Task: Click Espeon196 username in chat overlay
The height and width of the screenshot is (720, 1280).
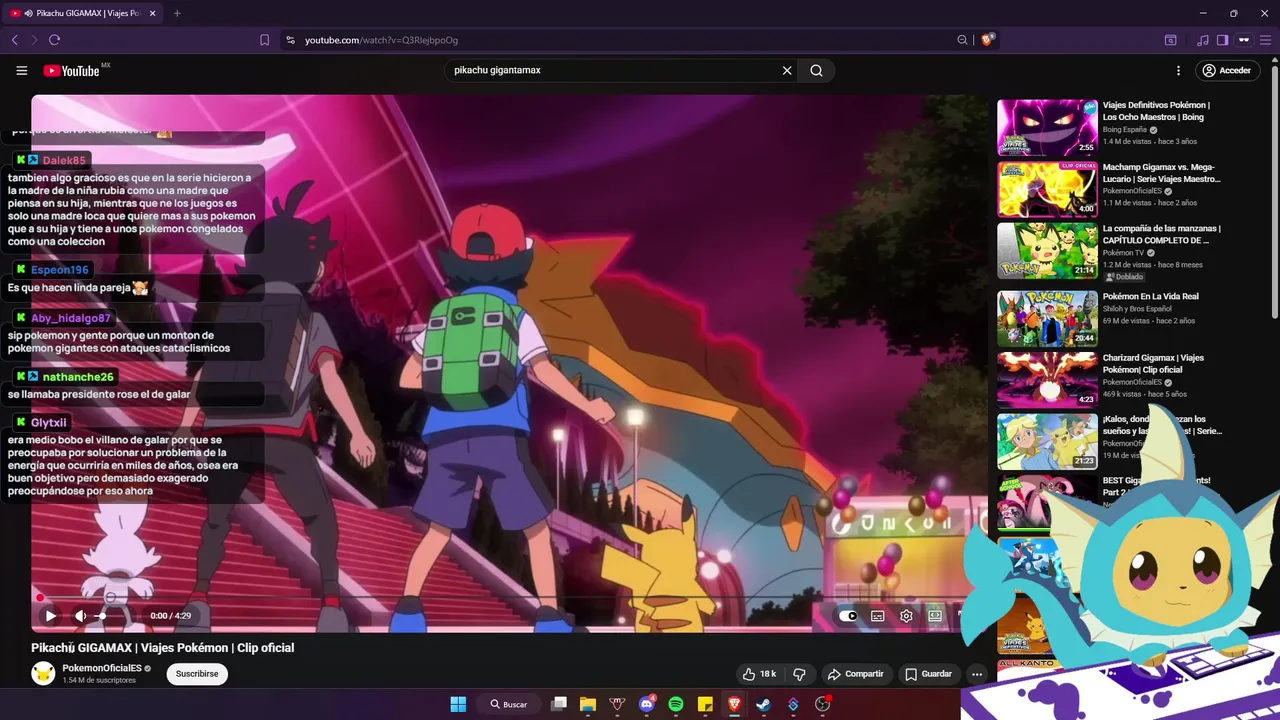Action: [x=60, y=270]
